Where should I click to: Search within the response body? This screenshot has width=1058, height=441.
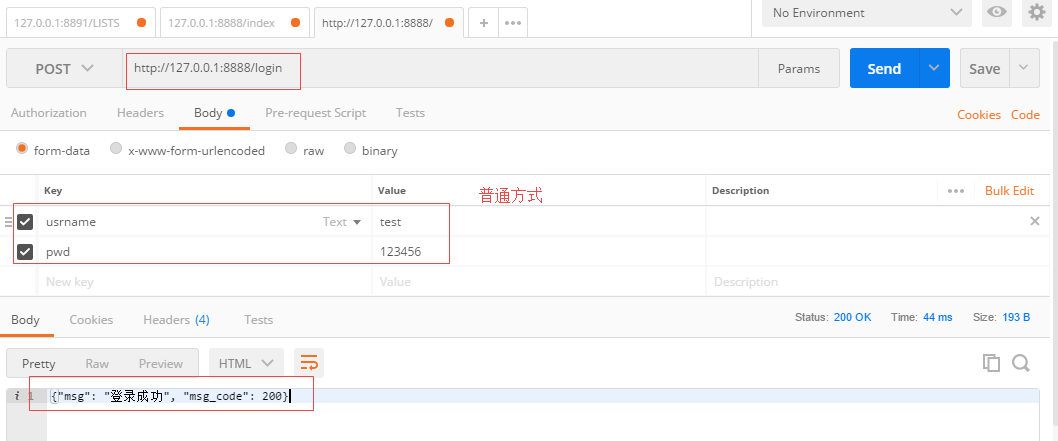coord(1021,363)
